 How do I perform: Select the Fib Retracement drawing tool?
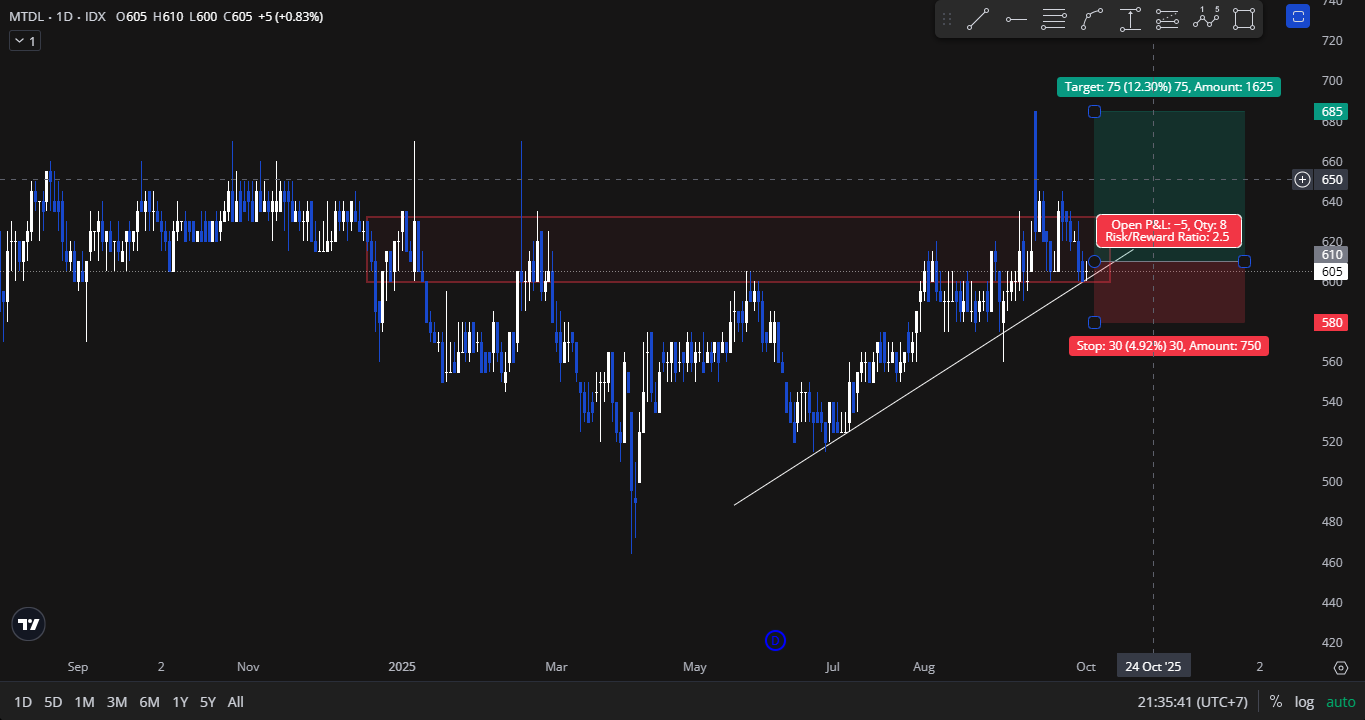[x=1054, y=19]
